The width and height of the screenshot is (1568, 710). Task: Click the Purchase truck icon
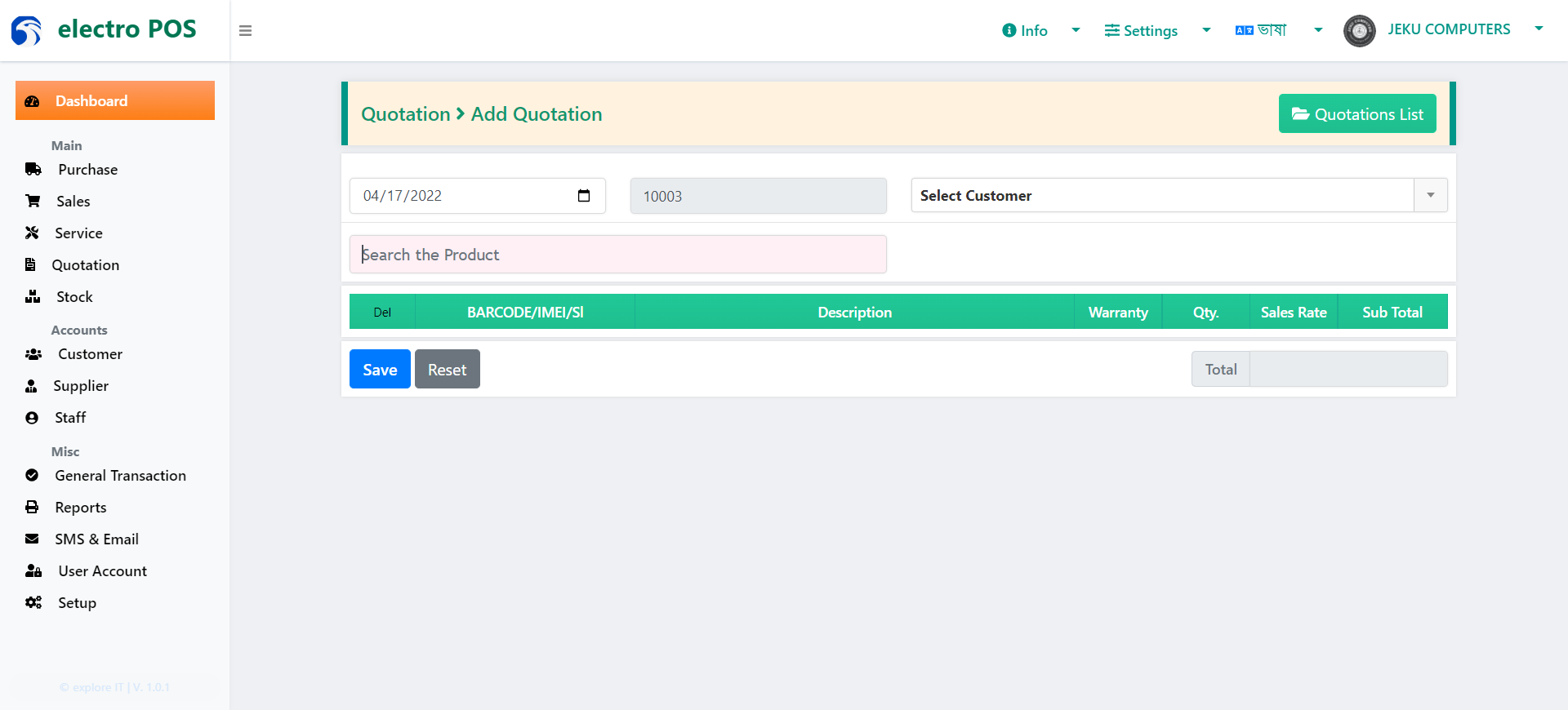tap(33, 170)
